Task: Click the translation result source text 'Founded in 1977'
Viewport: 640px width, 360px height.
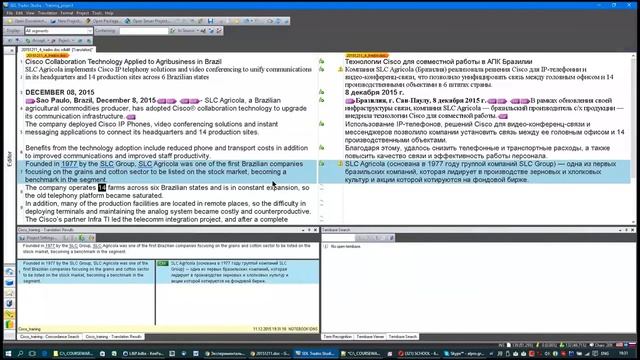Action: tap(86, 272)
